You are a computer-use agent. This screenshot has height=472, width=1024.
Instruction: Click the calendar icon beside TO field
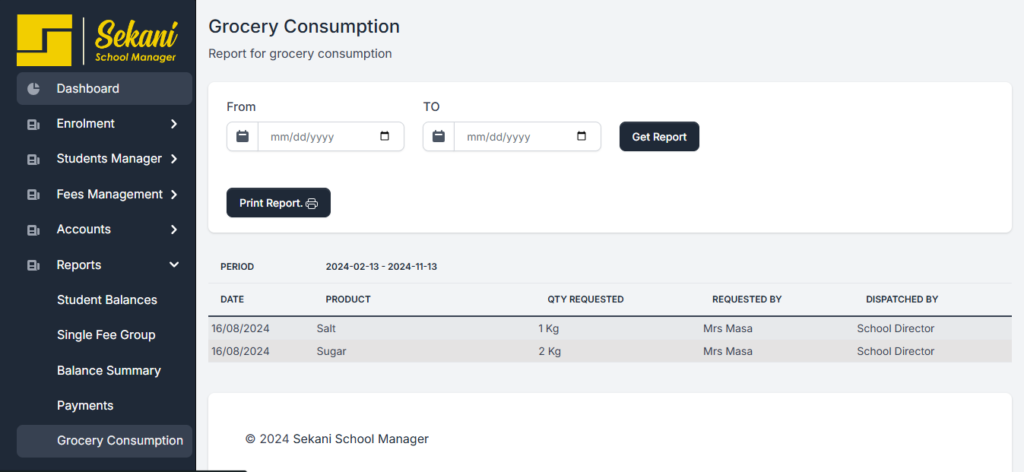[438, 137]
